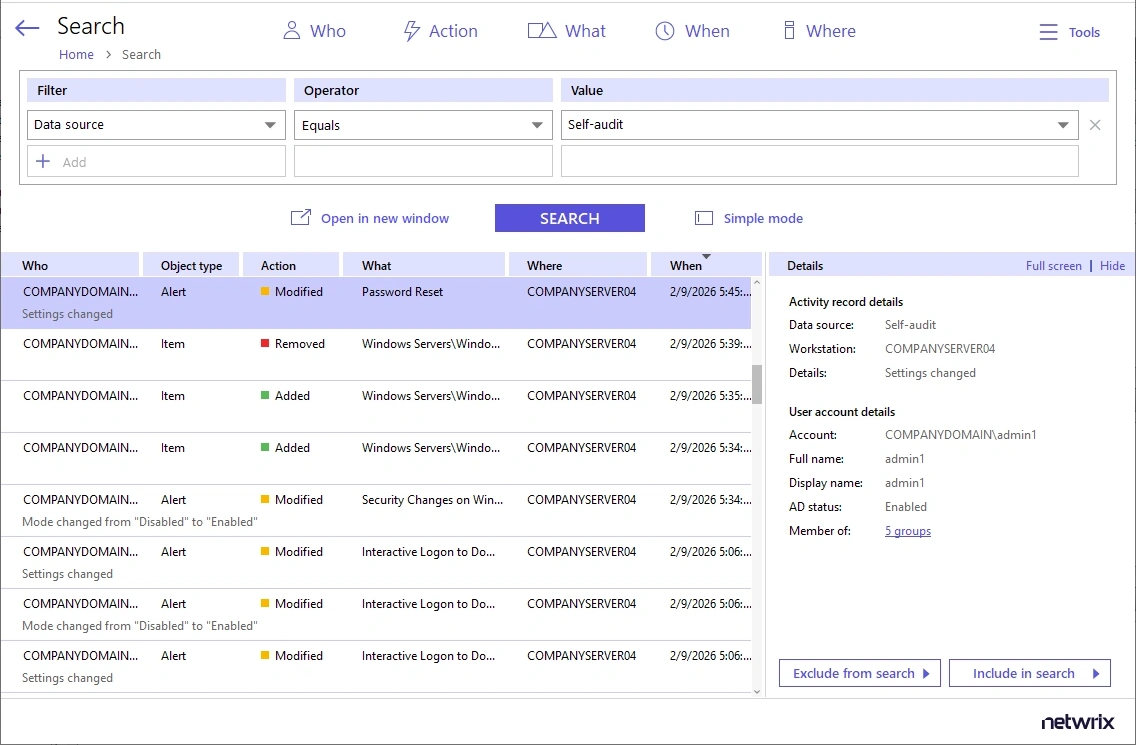Click Exclude from search button
Screen dimensions: 1136x745
[x=859, y=673]
